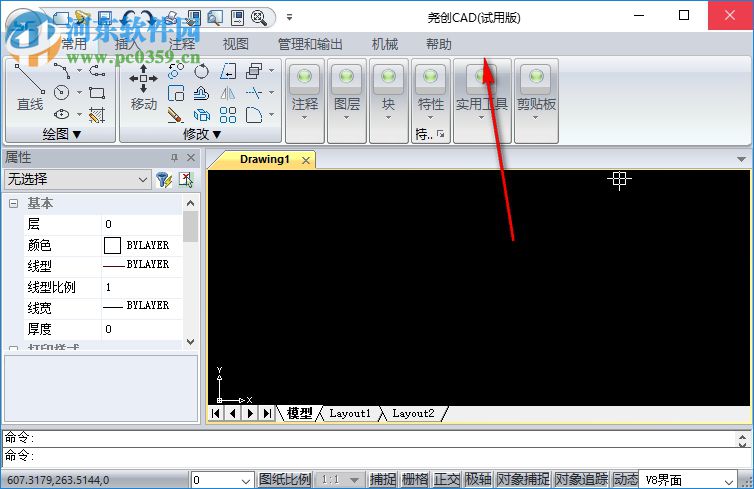Screen dimensions: 754x489
Task: Activate the erase tool
Action: 176,115
